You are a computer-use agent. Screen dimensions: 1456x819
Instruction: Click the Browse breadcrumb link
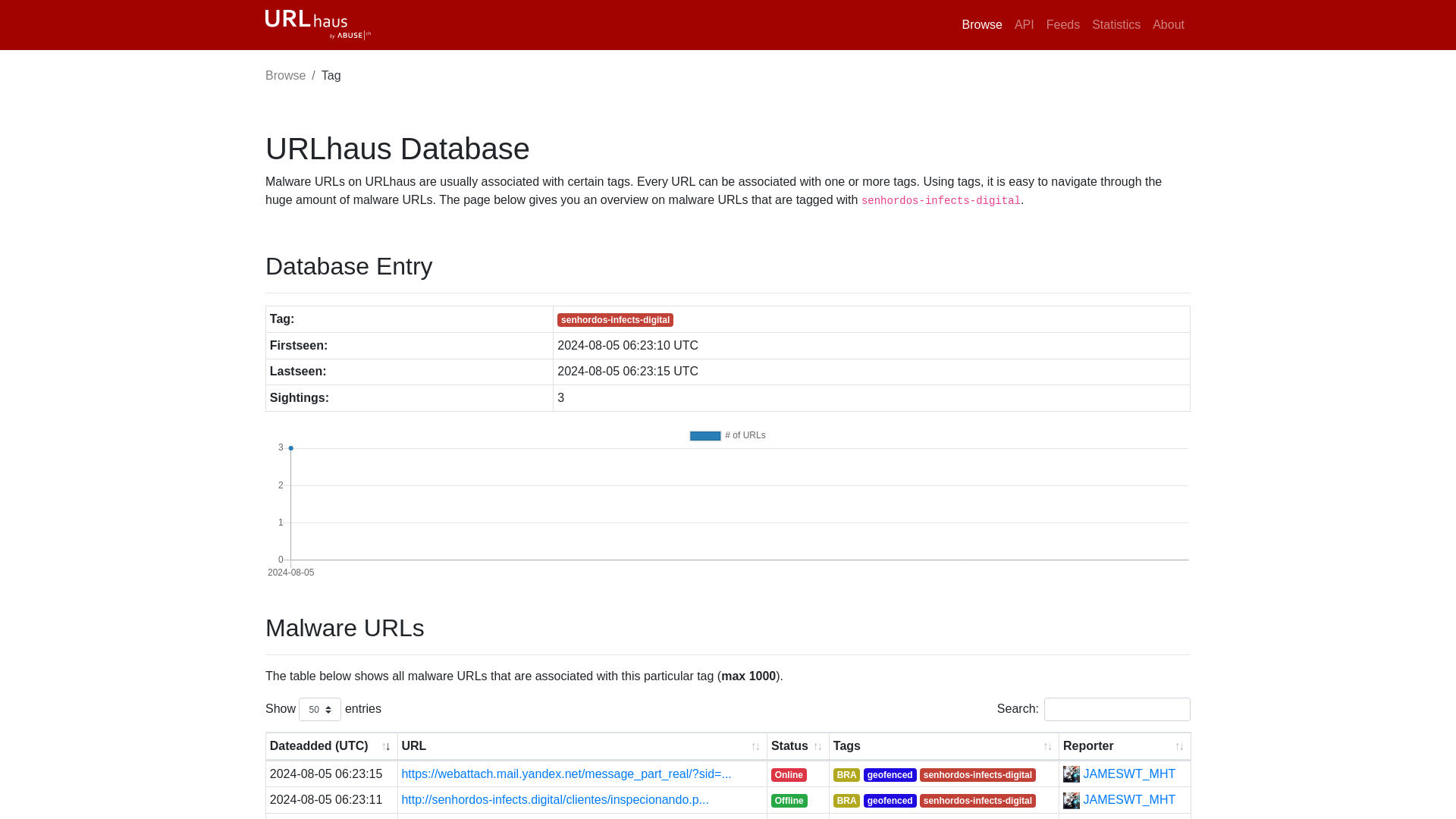pos(285,76)
